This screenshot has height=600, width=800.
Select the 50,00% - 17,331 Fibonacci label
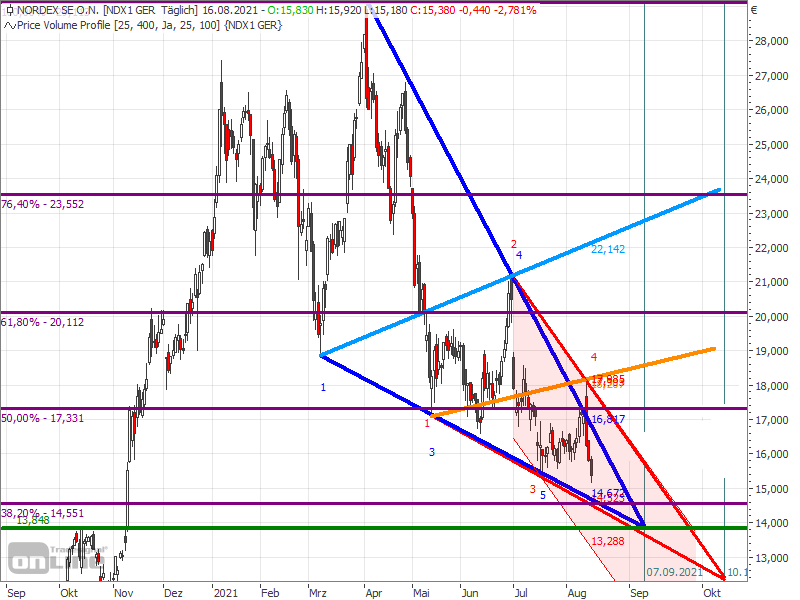pos(42,418)
